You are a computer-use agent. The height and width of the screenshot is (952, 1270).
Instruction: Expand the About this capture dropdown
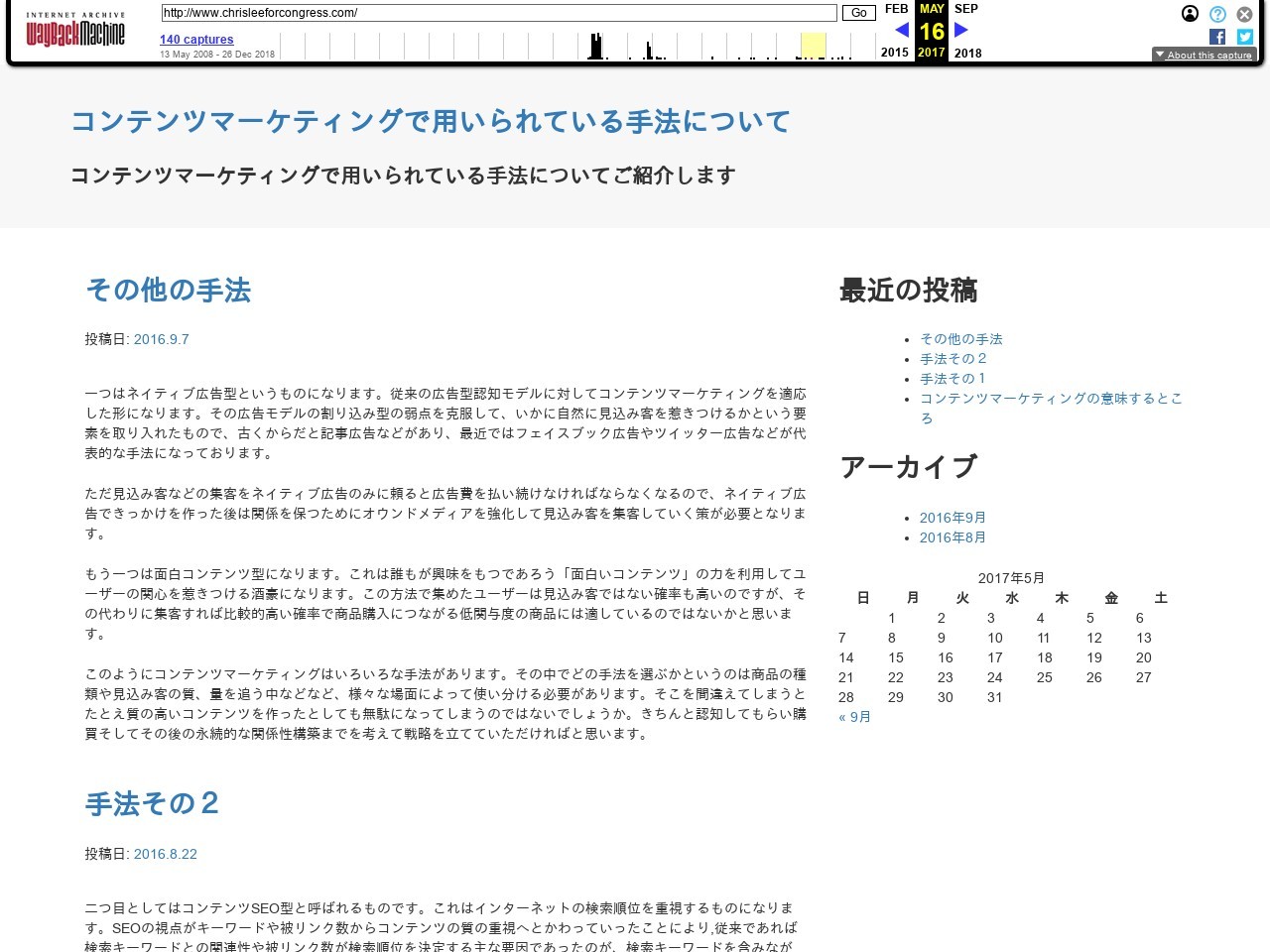(x=1204, y=55)
